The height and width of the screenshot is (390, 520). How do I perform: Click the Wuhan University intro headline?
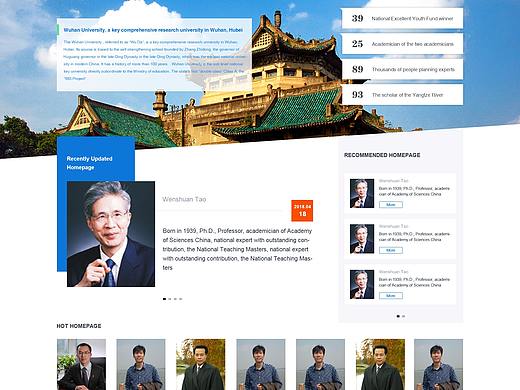click(153, 30)
